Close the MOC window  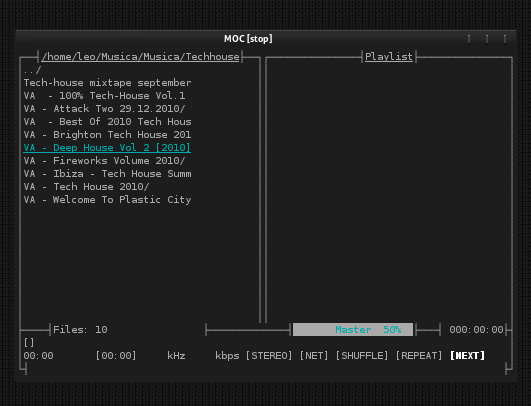point(505,39)
